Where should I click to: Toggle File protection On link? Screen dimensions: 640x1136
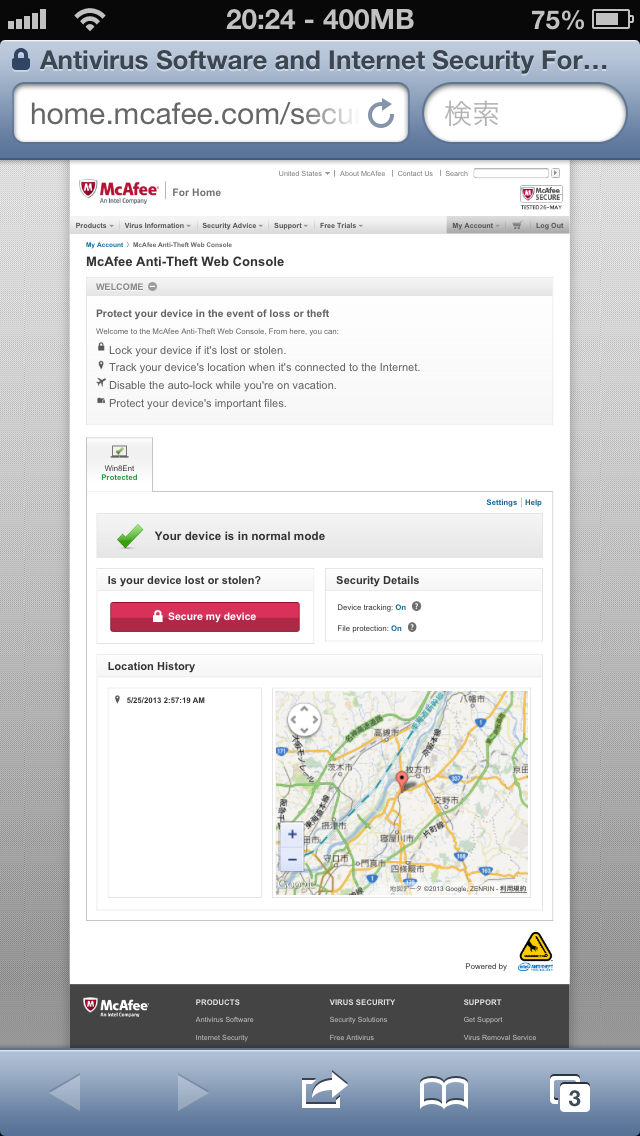click(x=396, y=628)
